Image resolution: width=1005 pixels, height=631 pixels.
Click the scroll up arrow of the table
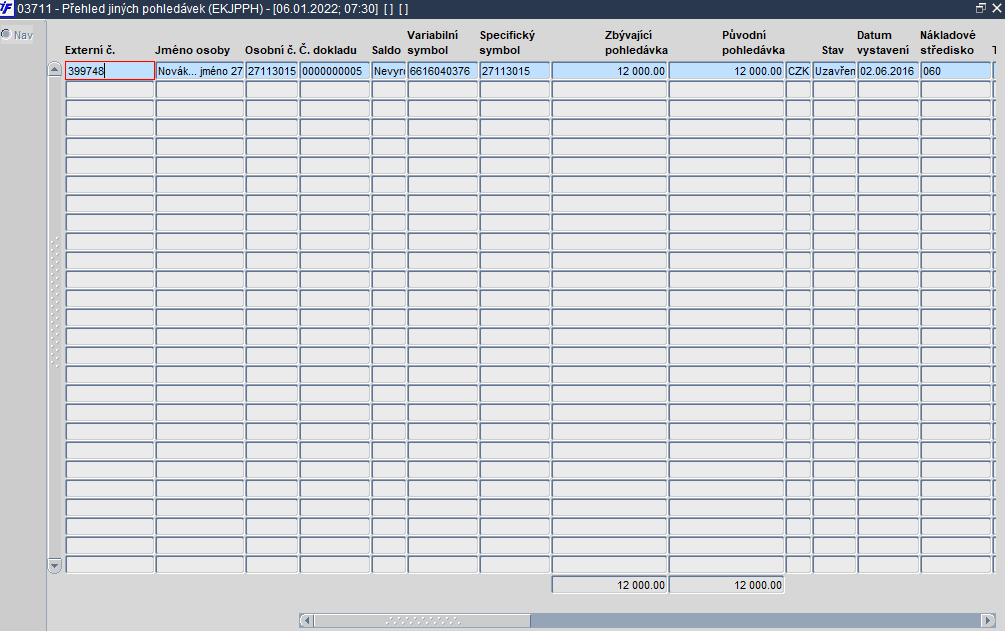54,71
